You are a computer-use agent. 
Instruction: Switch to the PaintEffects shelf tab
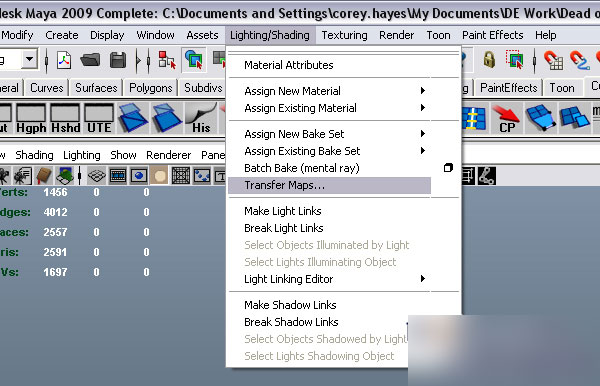pyautogui.click(x=509, y=88)
